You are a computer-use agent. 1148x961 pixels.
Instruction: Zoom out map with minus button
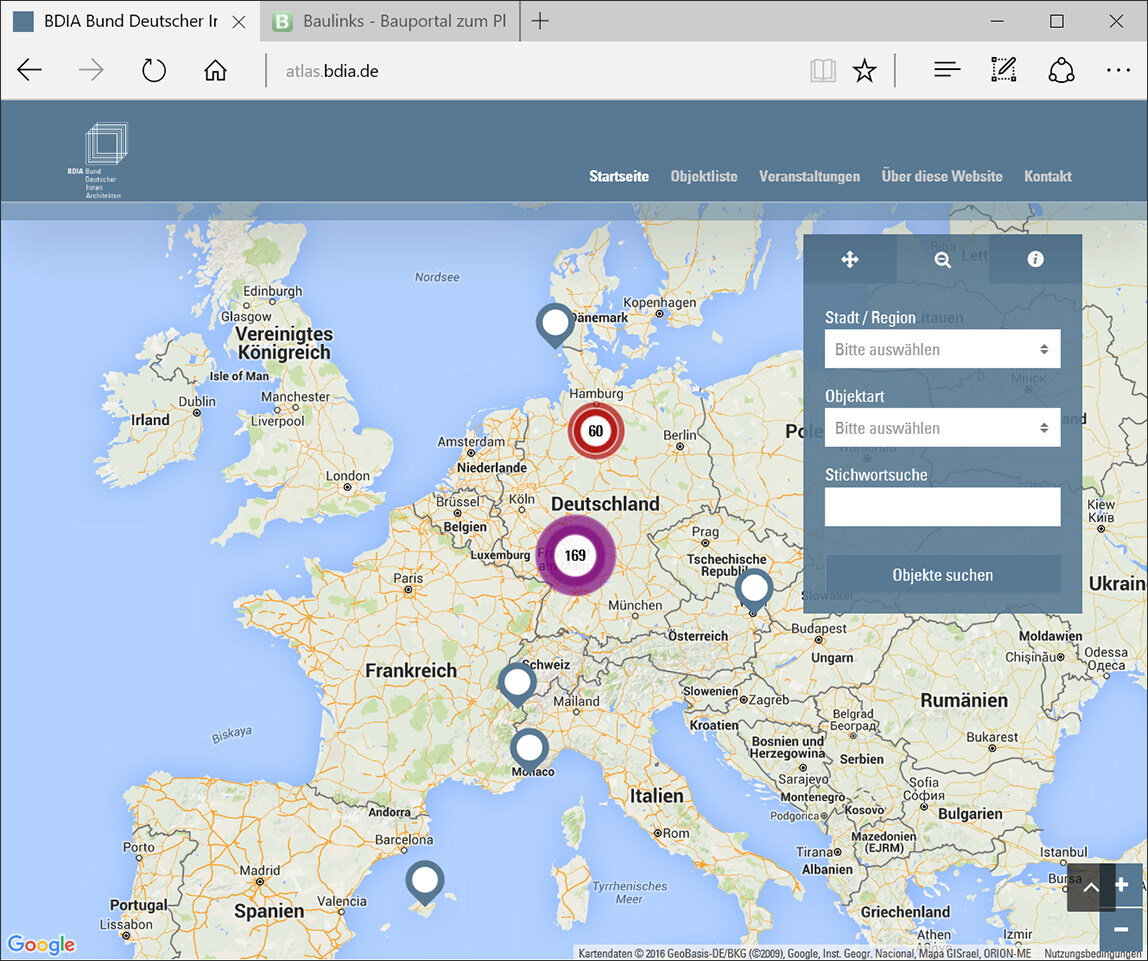(1121, 930)
